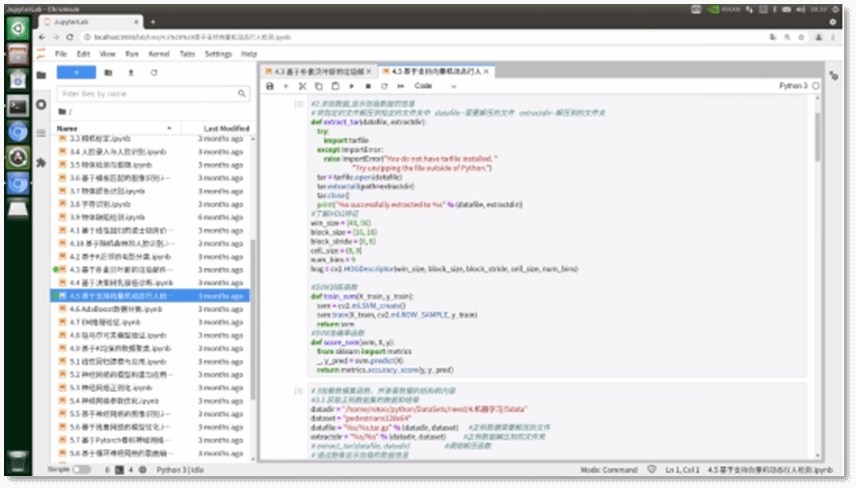This screenshot has width=856, height=488.
Task: Select the 4.4 notebook file
Action: 150,283
